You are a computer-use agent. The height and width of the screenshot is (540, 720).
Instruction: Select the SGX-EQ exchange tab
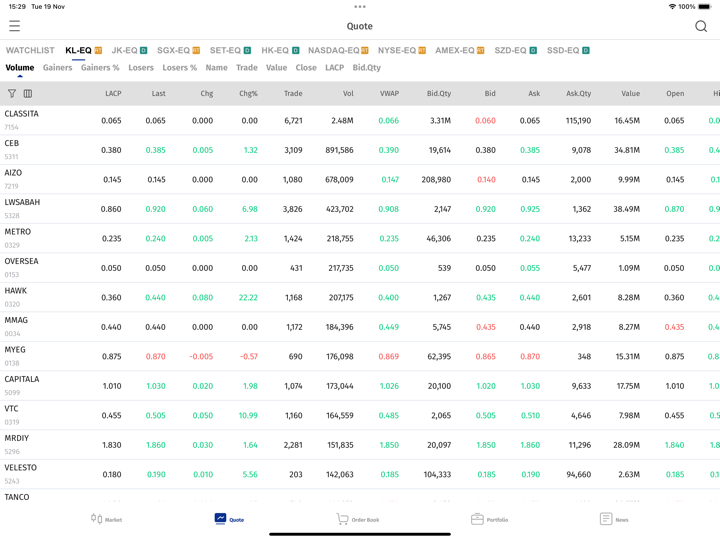click(178, 50)
